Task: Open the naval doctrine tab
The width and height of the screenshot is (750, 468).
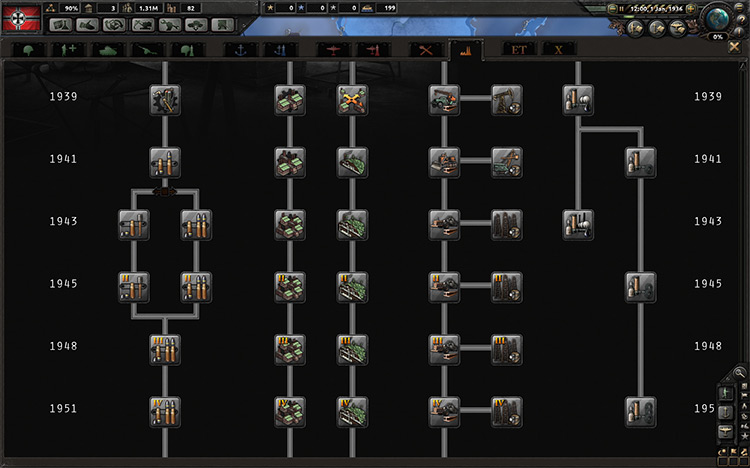Action: pyautogui.click(x=281, y=50)
